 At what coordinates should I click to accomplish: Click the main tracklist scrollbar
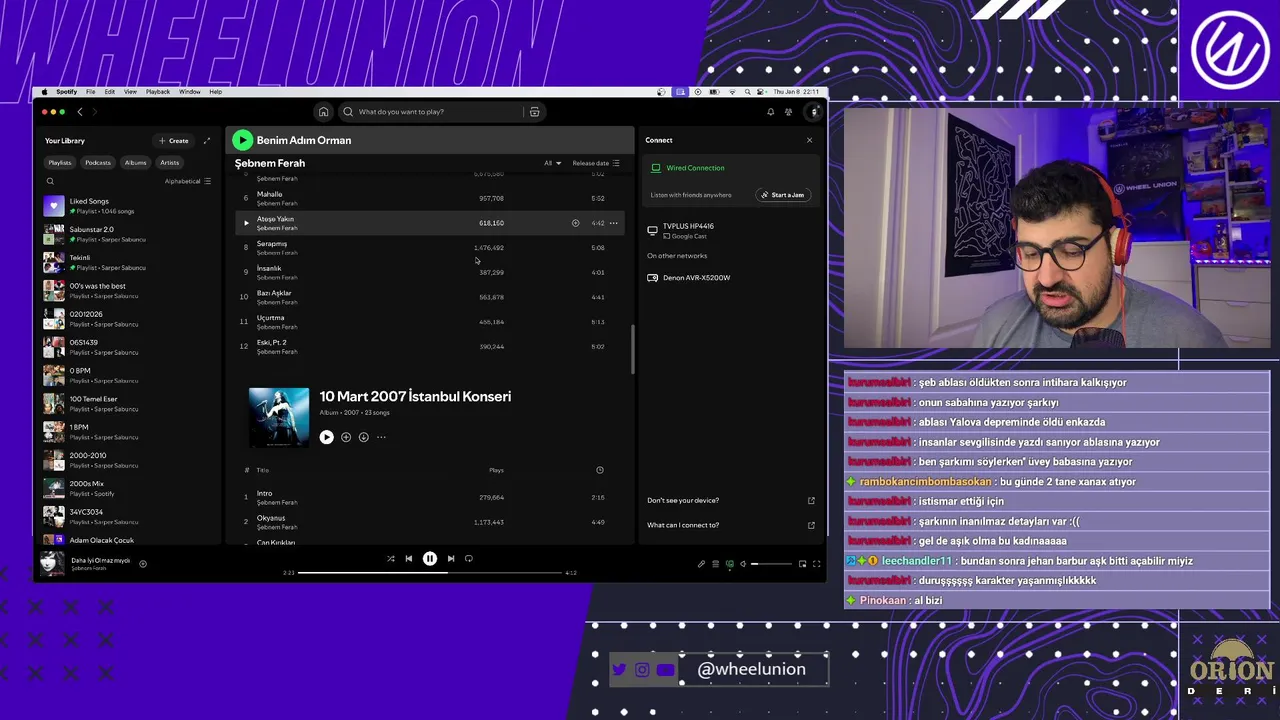coord(631,350)
